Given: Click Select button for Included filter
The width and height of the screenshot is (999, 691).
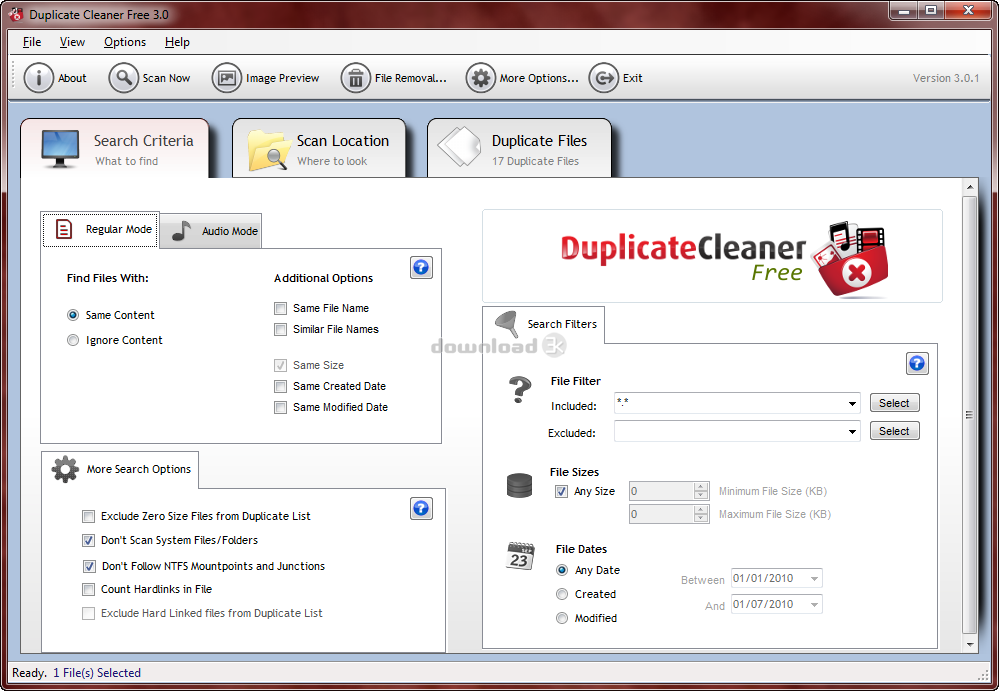Looking at the screenshot, I should (895, 403).
